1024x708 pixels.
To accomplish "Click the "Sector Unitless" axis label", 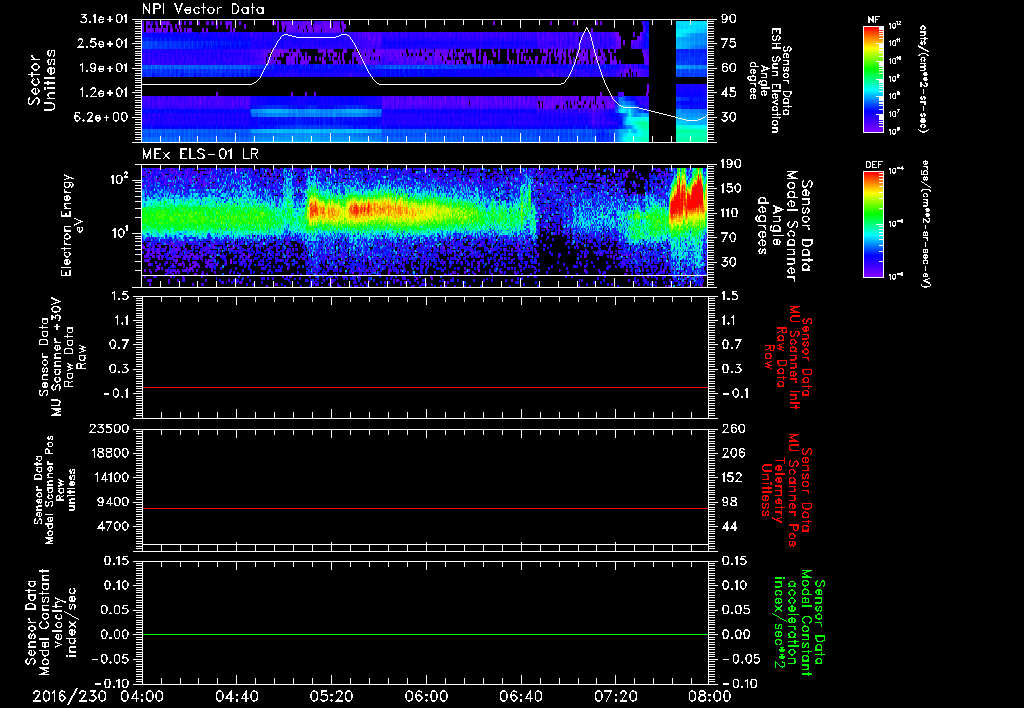I will pos(42,80).
